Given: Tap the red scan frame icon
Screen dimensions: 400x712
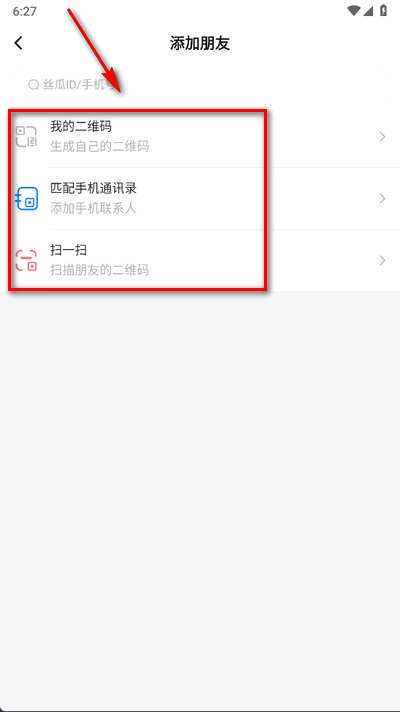Looking at the screenshot, I should 26,261.
